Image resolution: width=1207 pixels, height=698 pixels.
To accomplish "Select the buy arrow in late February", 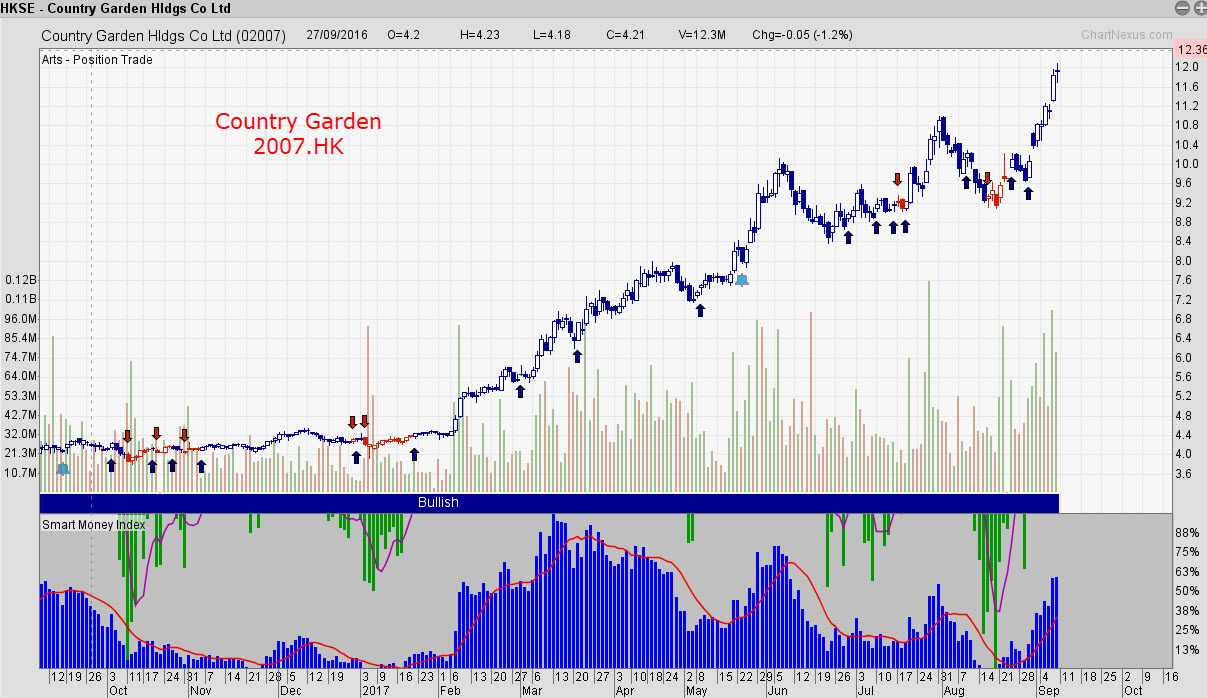I will [x=520, y=390].
